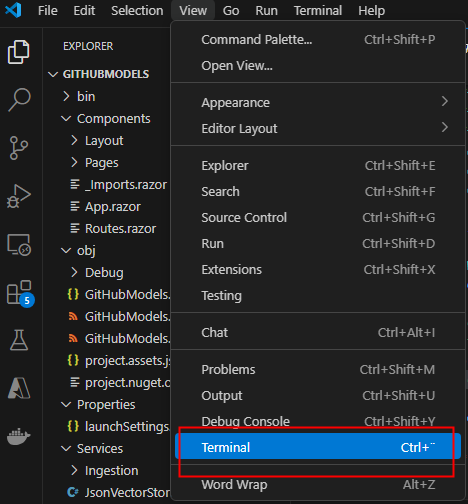
Task: Open the Selection menu in menu bar
Action: click(137, 10)
